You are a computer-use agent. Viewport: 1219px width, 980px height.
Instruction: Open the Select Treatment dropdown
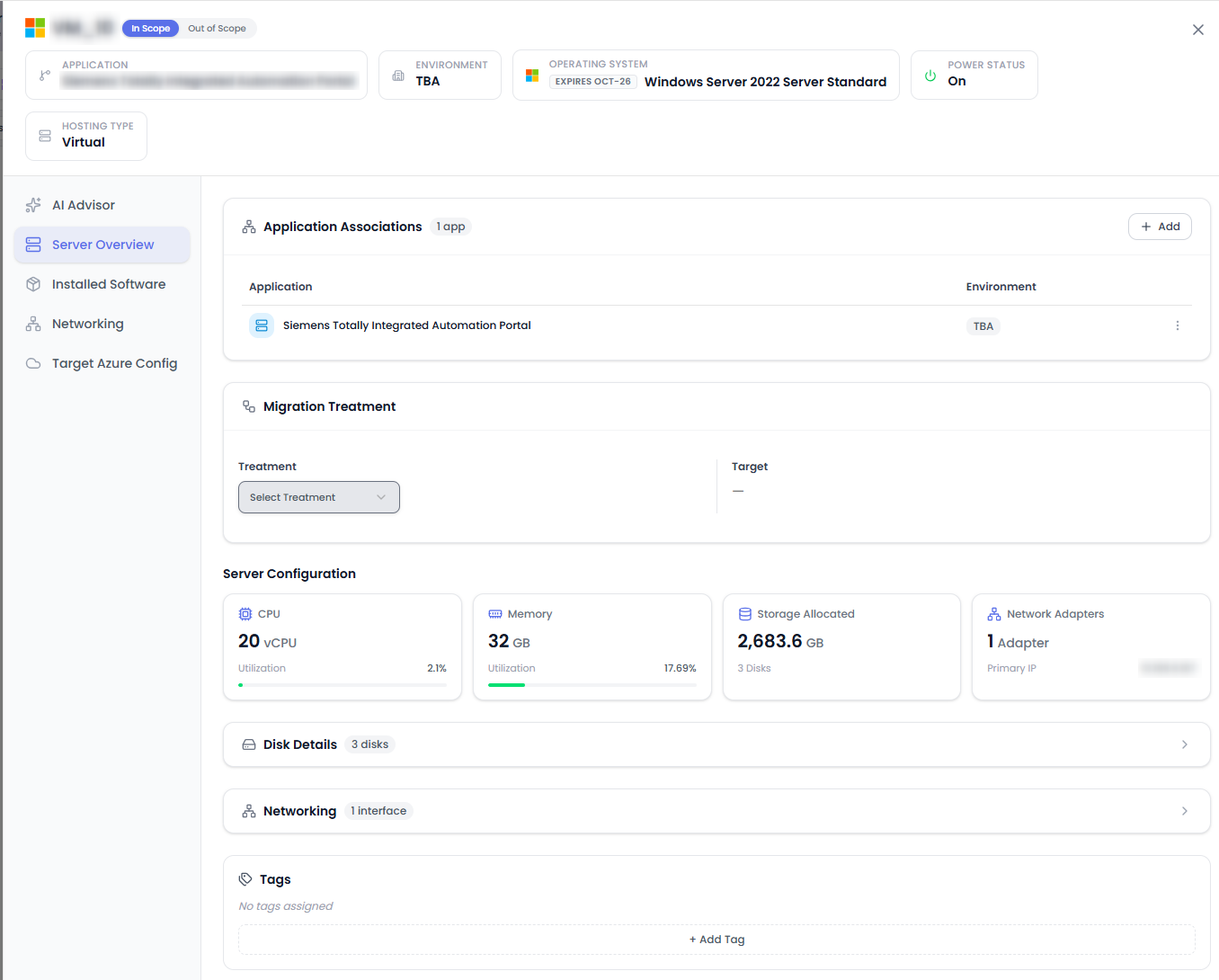click(319, 497)
